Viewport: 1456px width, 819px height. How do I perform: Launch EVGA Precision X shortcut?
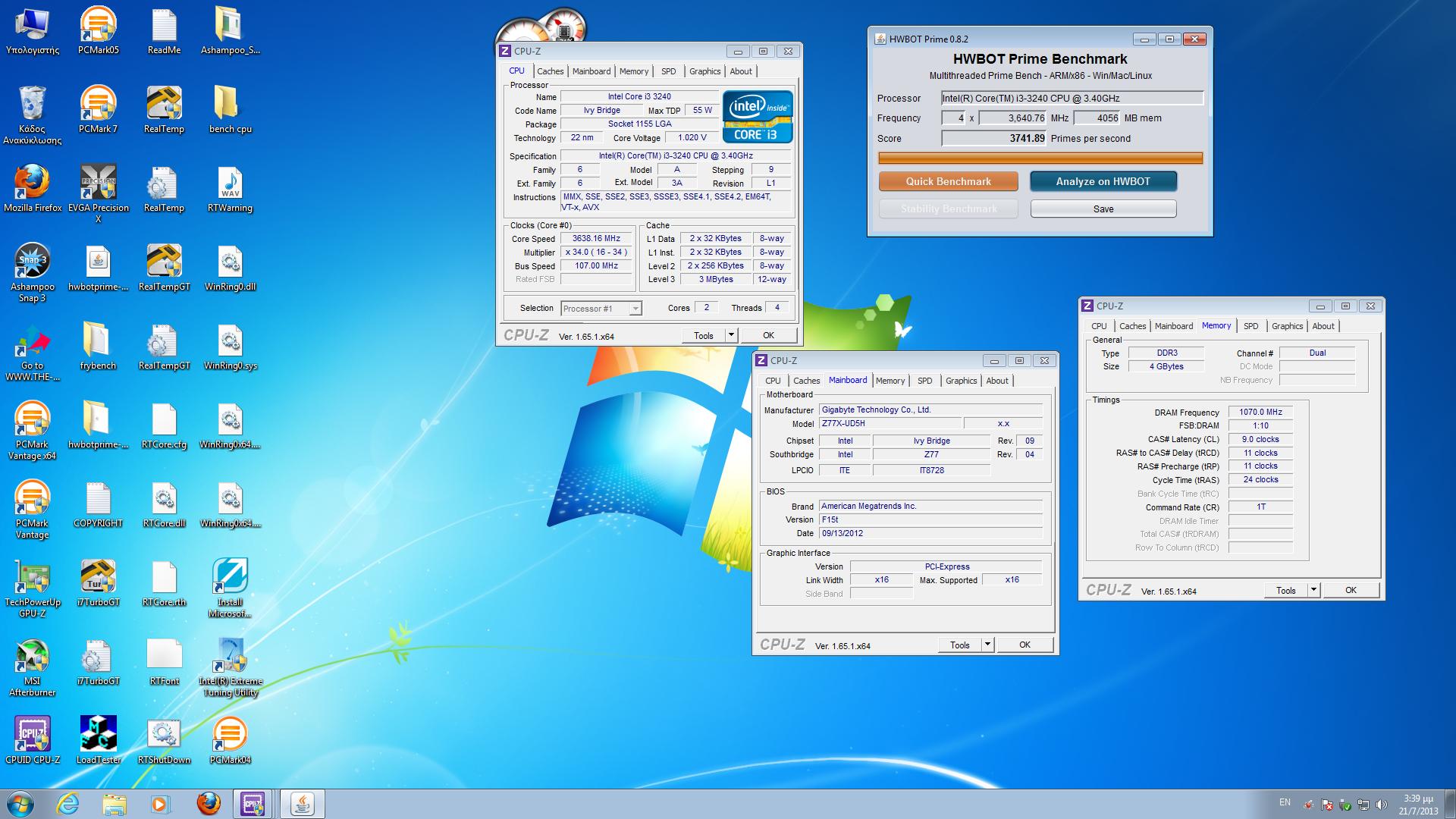pyautogui.click(x=98, y=193)
